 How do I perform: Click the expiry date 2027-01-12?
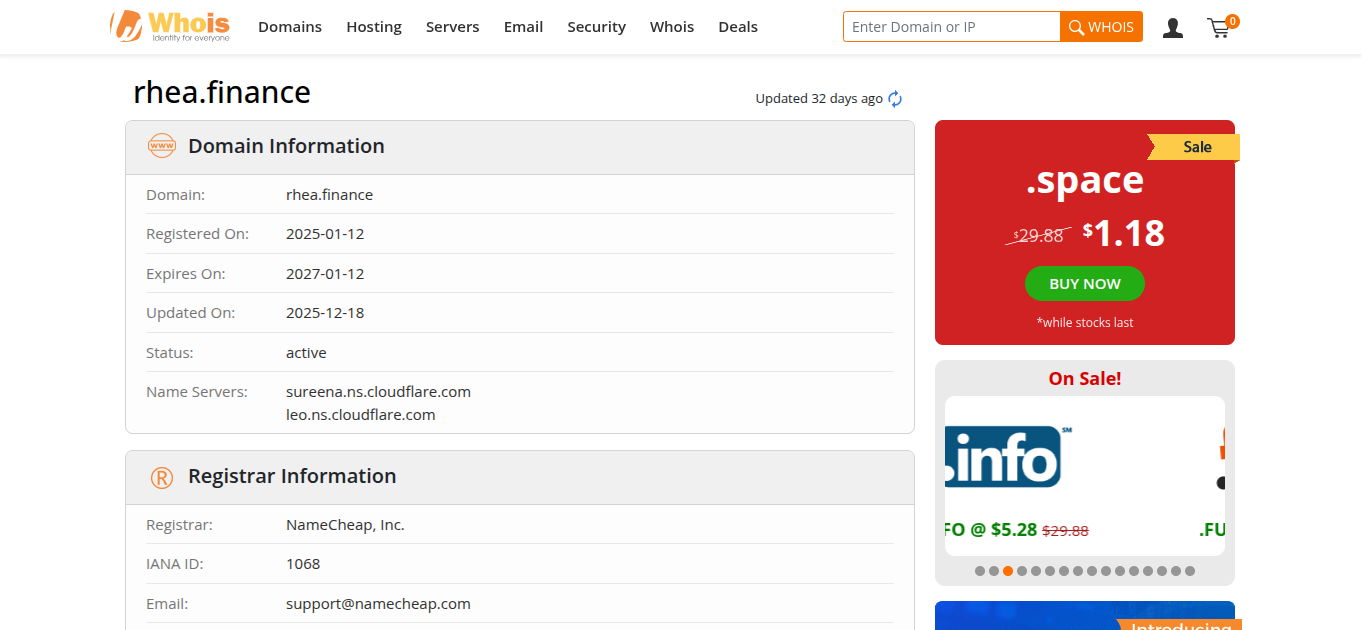[325, 274]
